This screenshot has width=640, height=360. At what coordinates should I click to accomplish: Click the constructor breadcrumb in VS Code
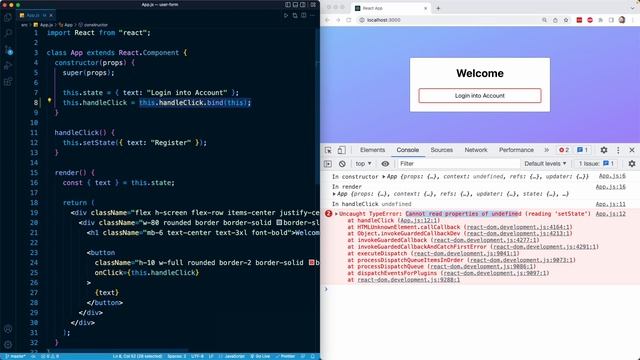[93, 25]
